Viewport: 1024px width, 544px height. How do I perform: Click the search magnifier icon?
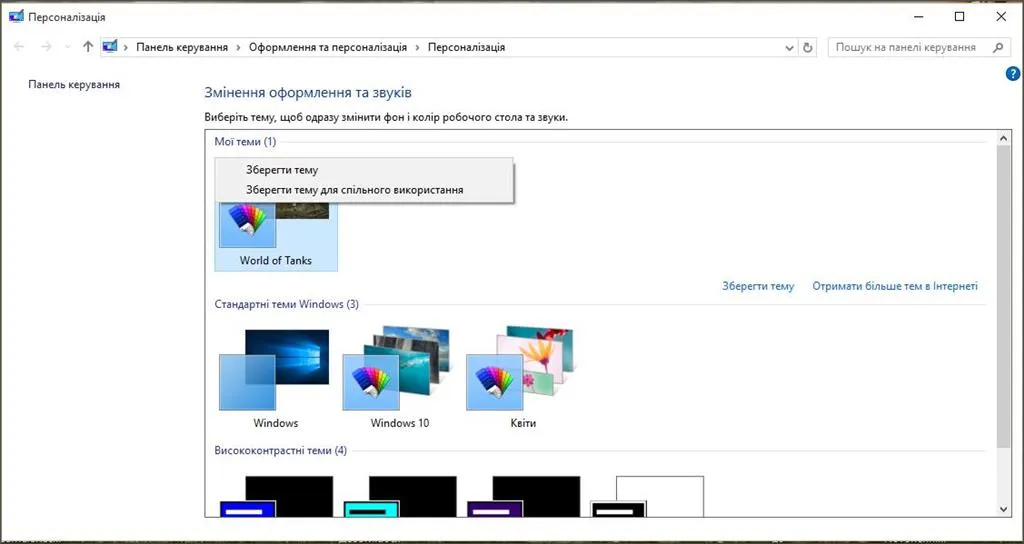(997, 47)
